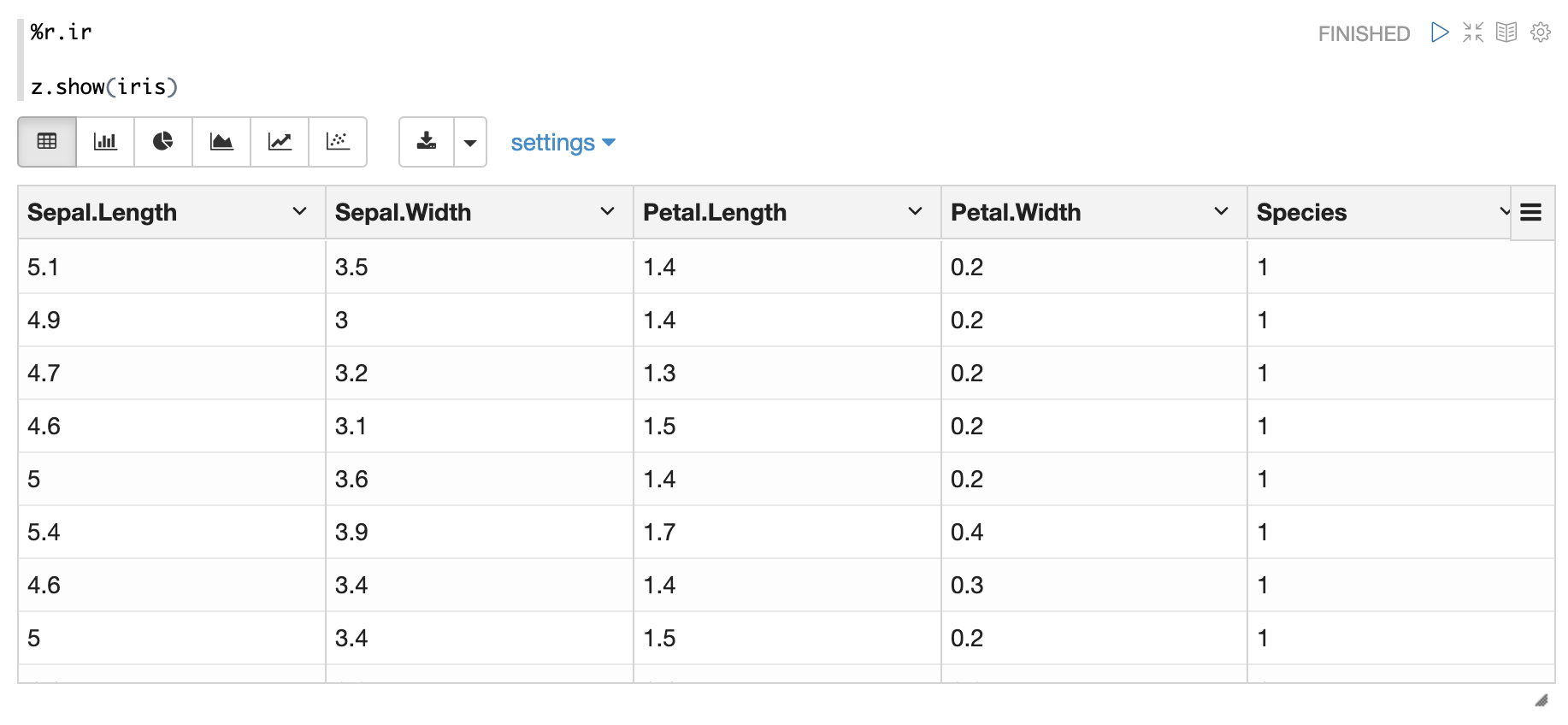
Task: Select the area chart visualization
Action: click(221, 142)
